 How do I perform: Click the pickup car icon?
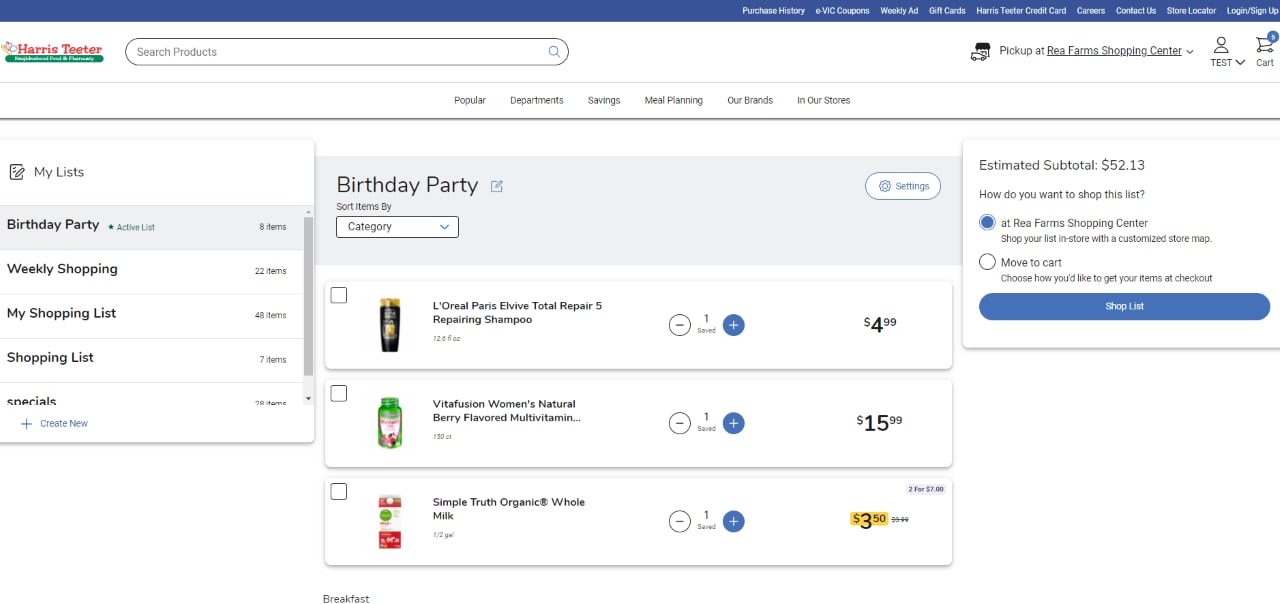point(980,51)
